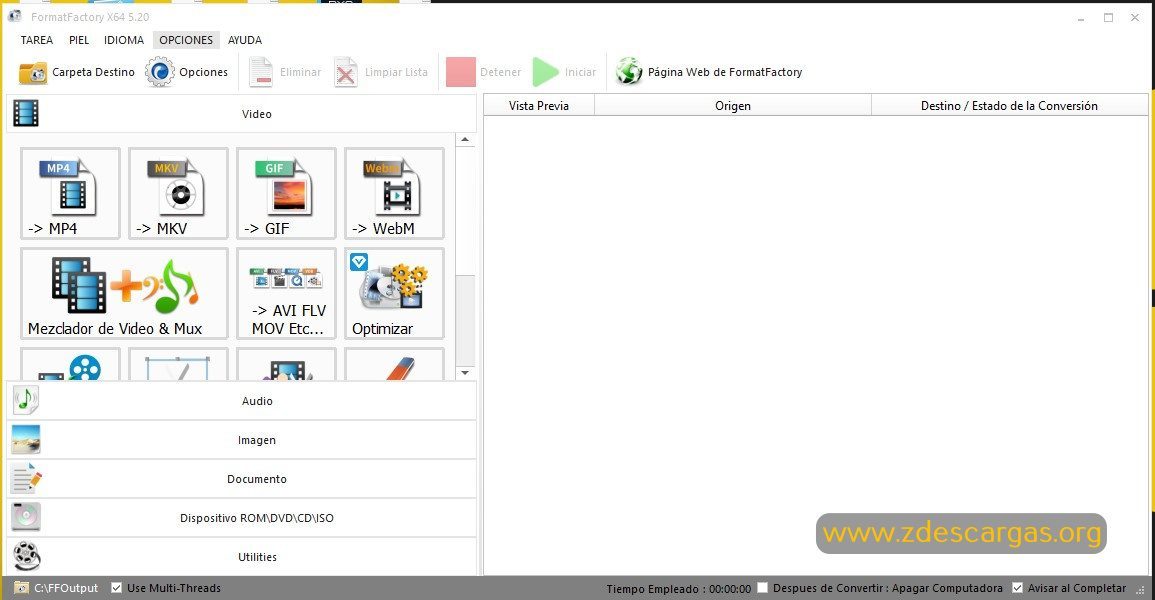Open the -> AVI FLV MOV Etc tile
The image size is (1155, 600).
287,294
